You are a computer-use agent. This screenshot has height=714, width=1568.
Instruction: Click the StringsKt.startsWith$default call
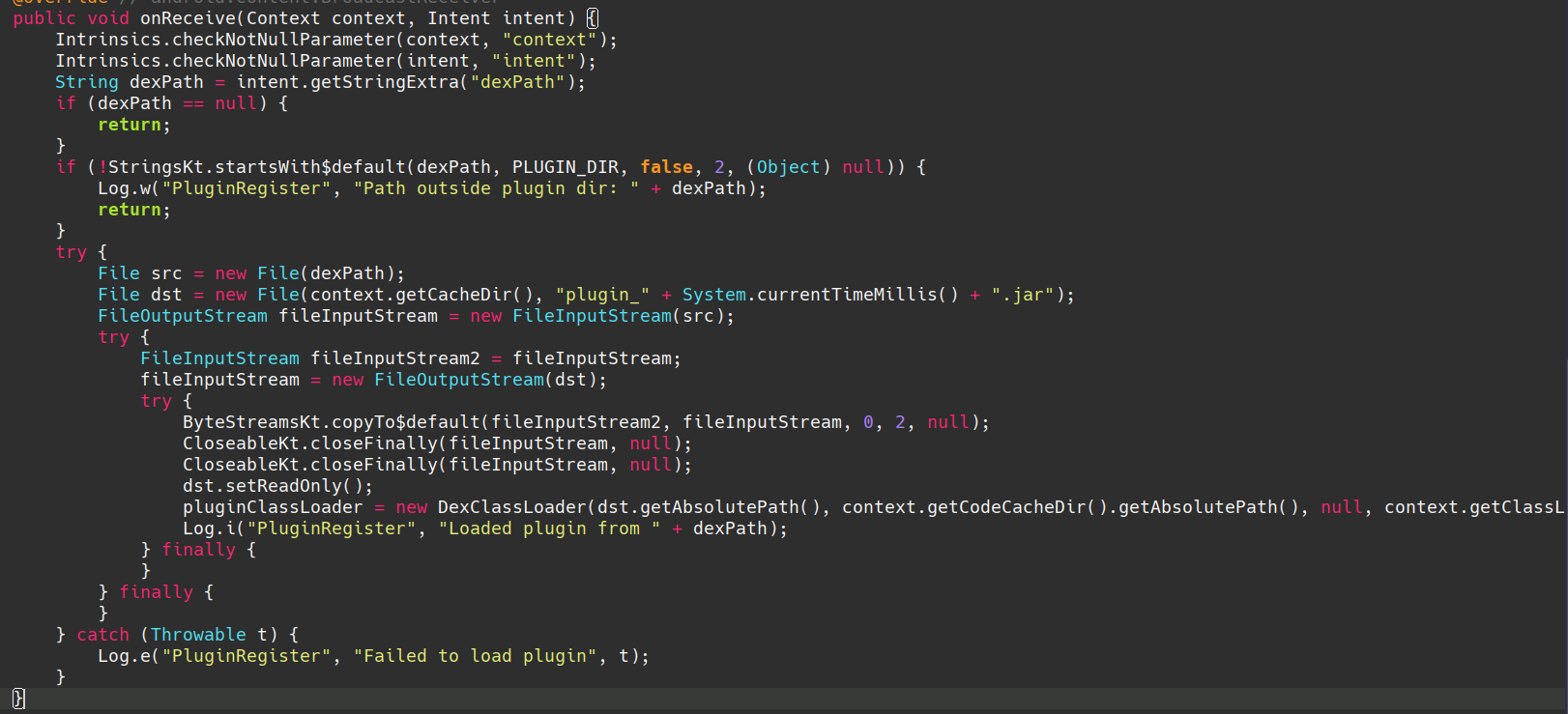point(257,167)
